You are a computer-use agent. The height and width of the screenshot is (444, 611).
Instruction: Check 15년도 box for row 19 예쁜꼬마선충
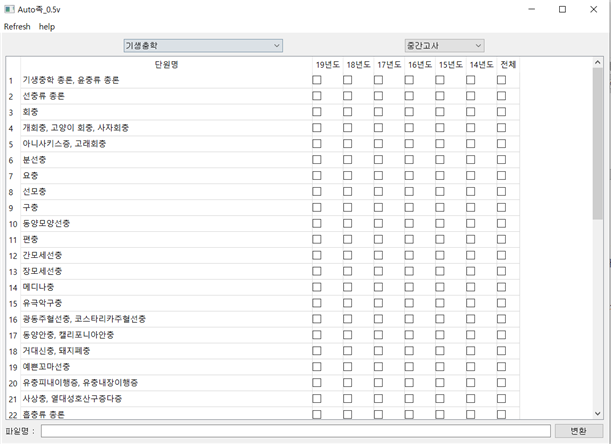click(x=440, y=367)
